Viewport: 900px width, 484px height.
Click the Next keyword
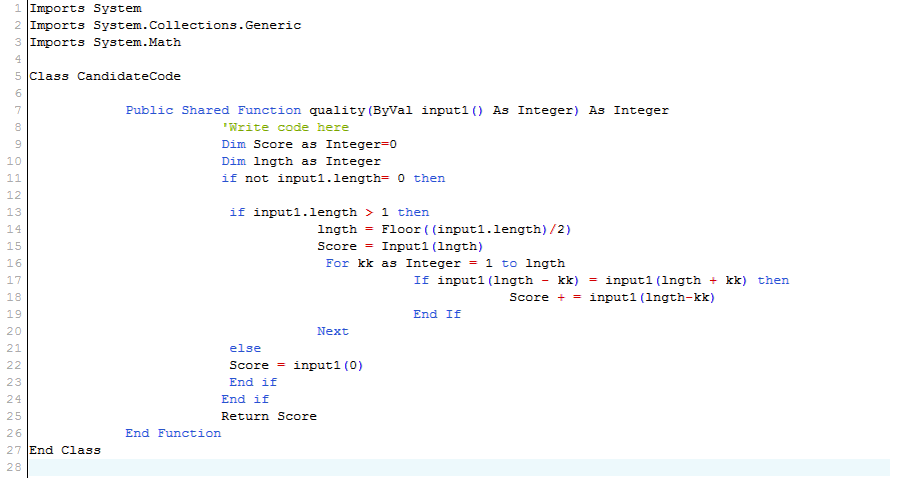pyautogui.click(x=333, y=331)
